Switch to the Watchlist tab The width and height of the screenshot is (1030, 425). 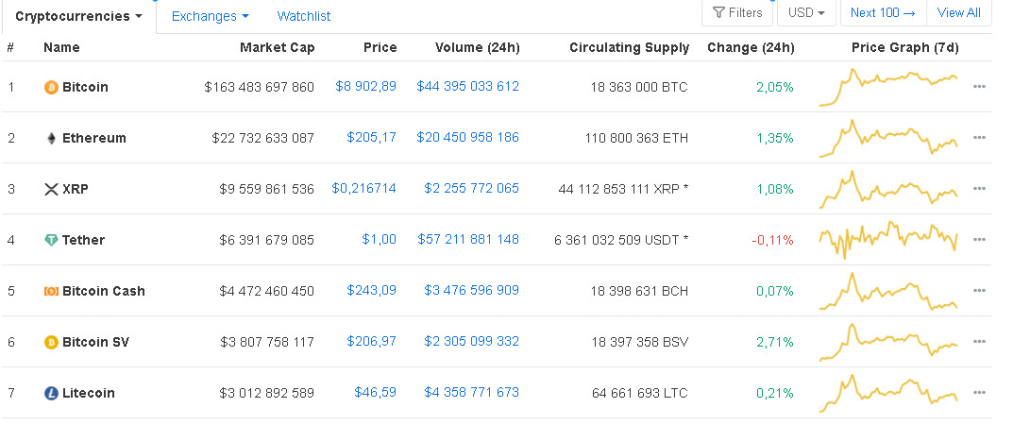(304, 16)
